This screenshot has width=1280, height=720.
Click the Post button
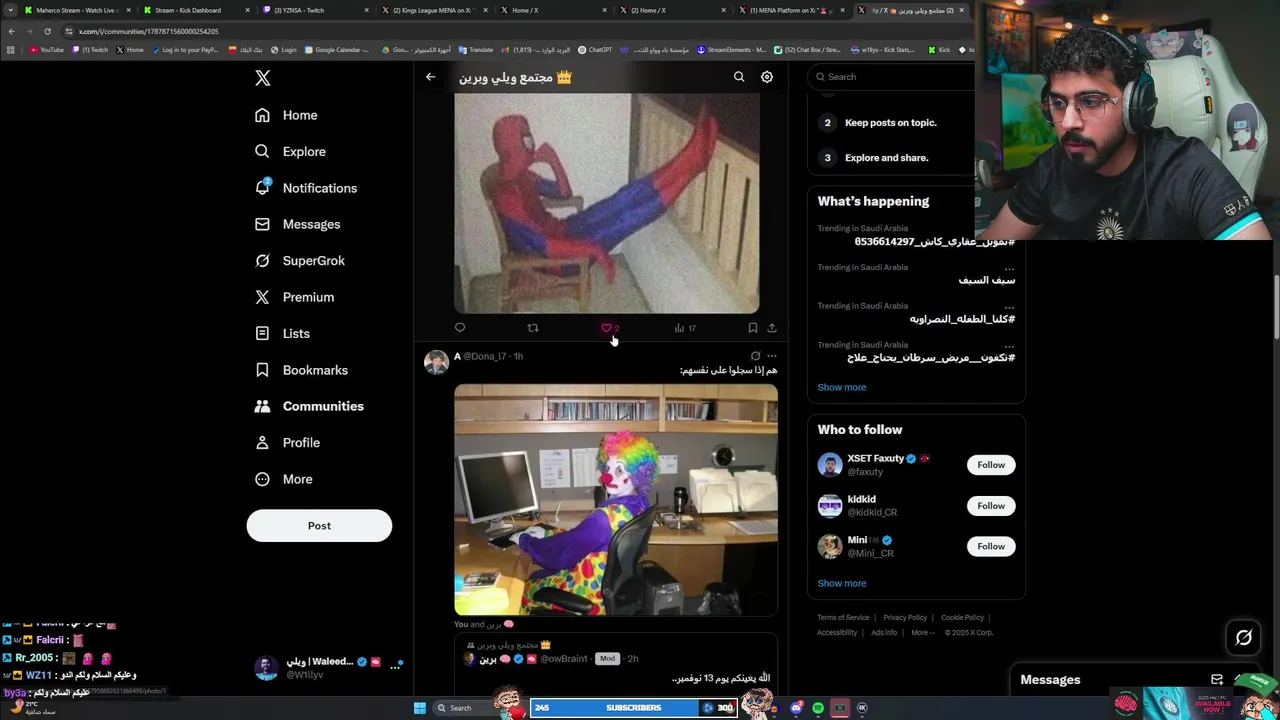(x=319, y=526)
